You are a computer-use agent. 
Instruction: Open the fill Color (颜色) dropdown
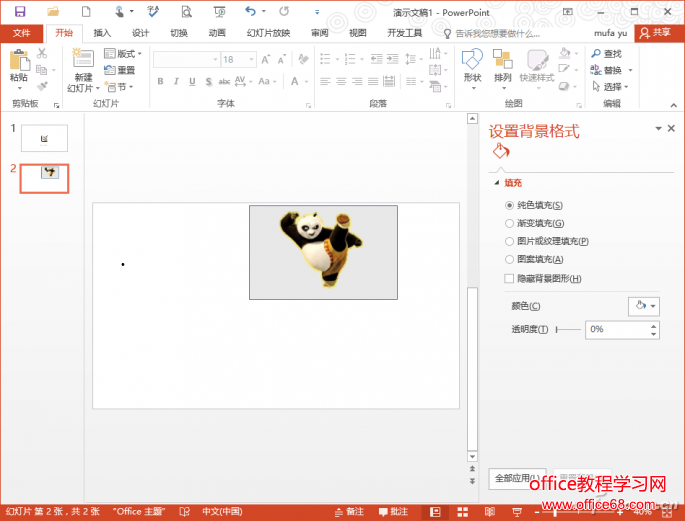click(x=643, y=306)
